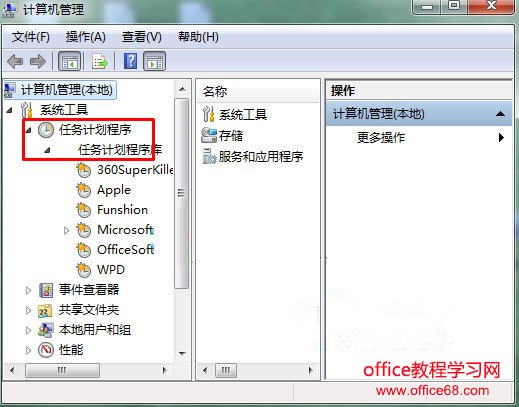Image resolution: width=519 pixels, height=407 pixels.
Task: Click the export list toolbar icon
Action: coord(100,62)
